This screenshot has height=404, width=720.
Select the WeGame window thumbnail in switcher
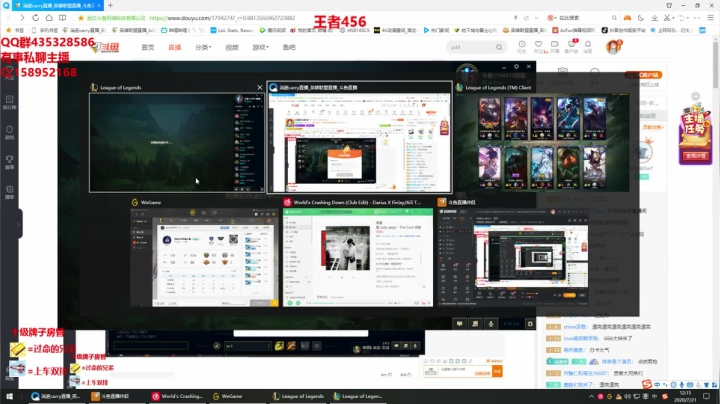pyautogui.click(x=204, y=257)
